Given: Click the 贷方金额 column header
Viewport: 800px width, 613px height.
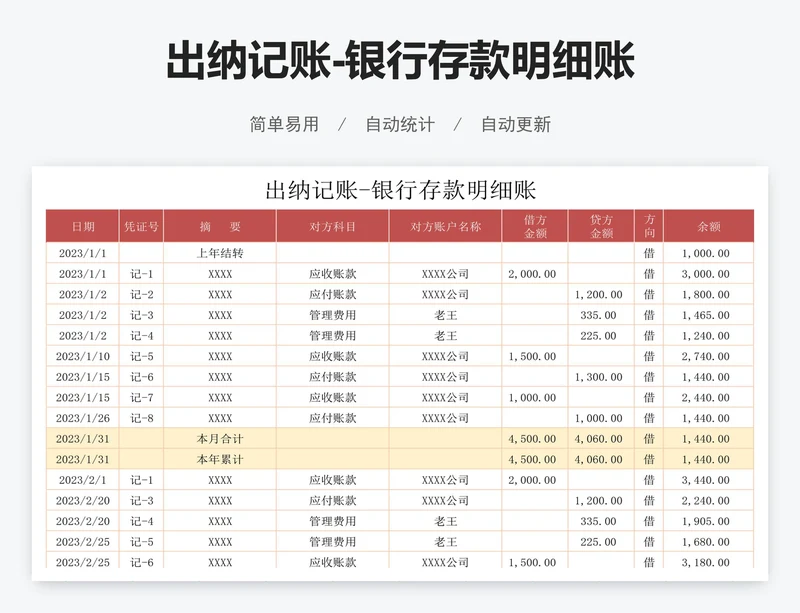Looking at the screenshot, I should (601, 226).
